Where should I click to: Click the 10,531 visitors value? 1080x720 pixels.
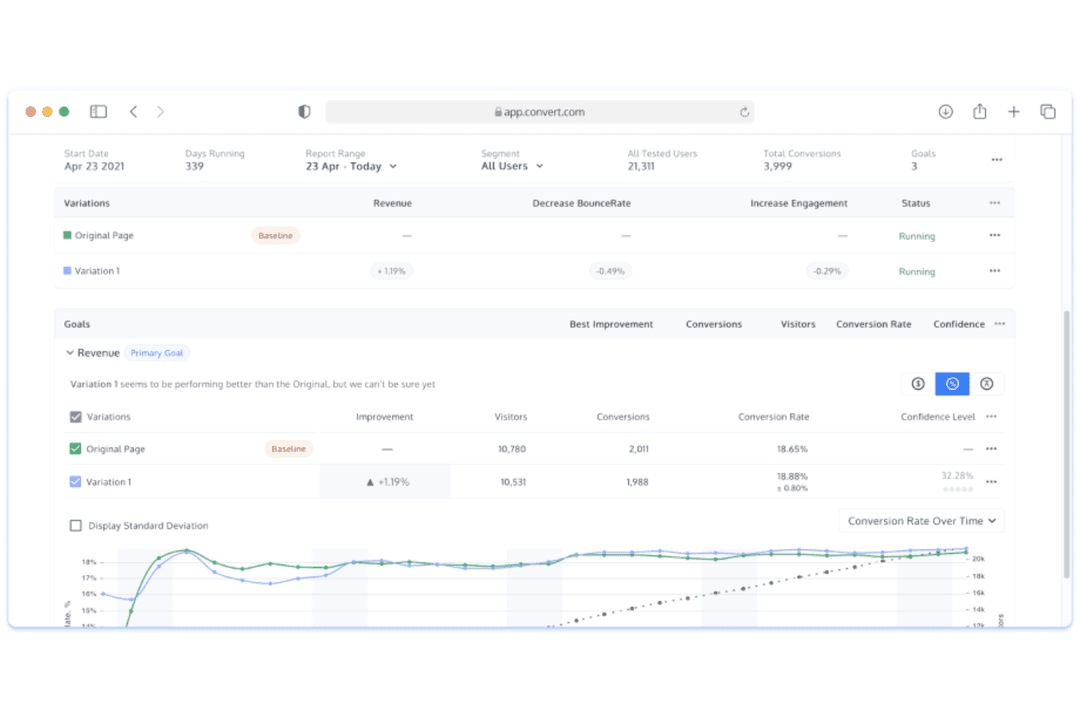click(513, 482)
